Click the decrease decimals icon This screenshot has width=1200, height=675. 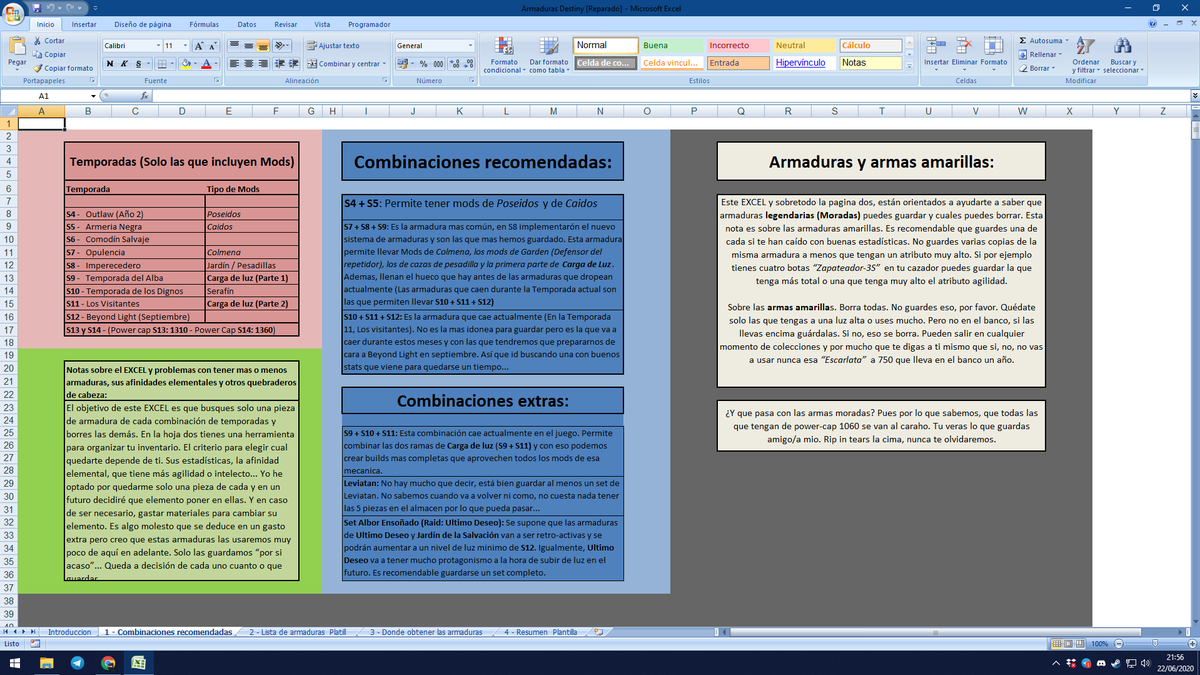[x=469, y=63]
